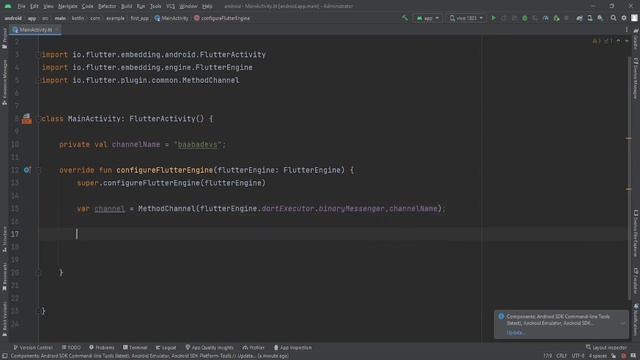The width and height of the screenshot is (640, 360).
Task: Toggle the Bookmarks sidebar panel
Action: [x=4, y=276]
